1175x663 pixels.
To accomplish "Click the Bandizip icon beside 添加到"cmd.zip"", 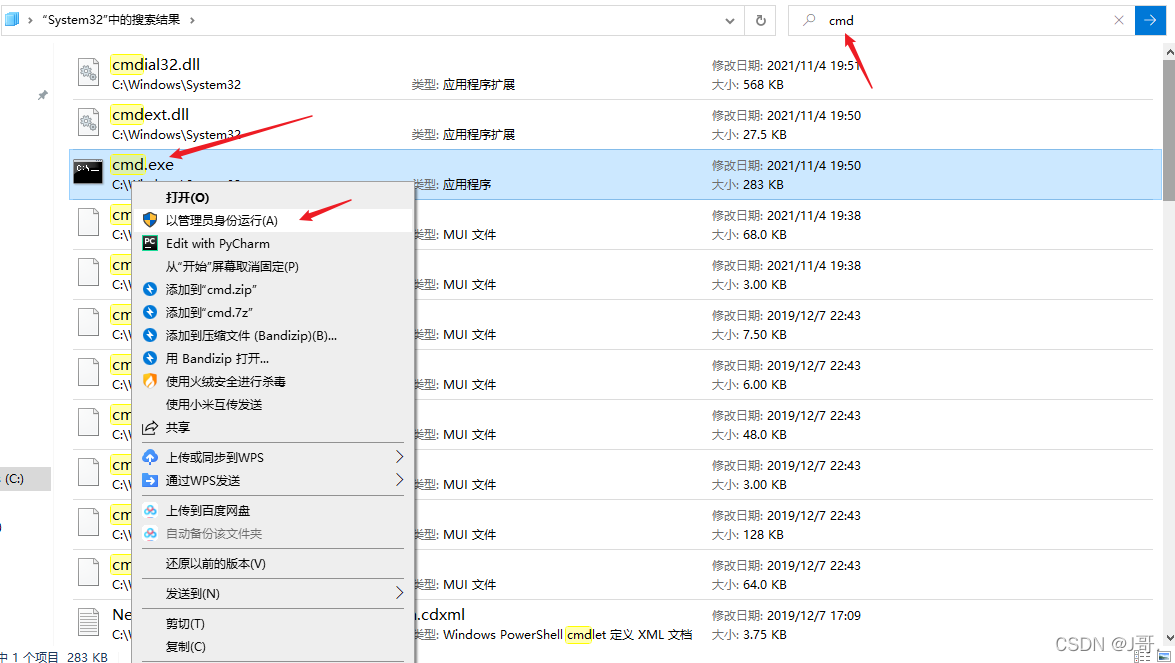I will [150, 289].
